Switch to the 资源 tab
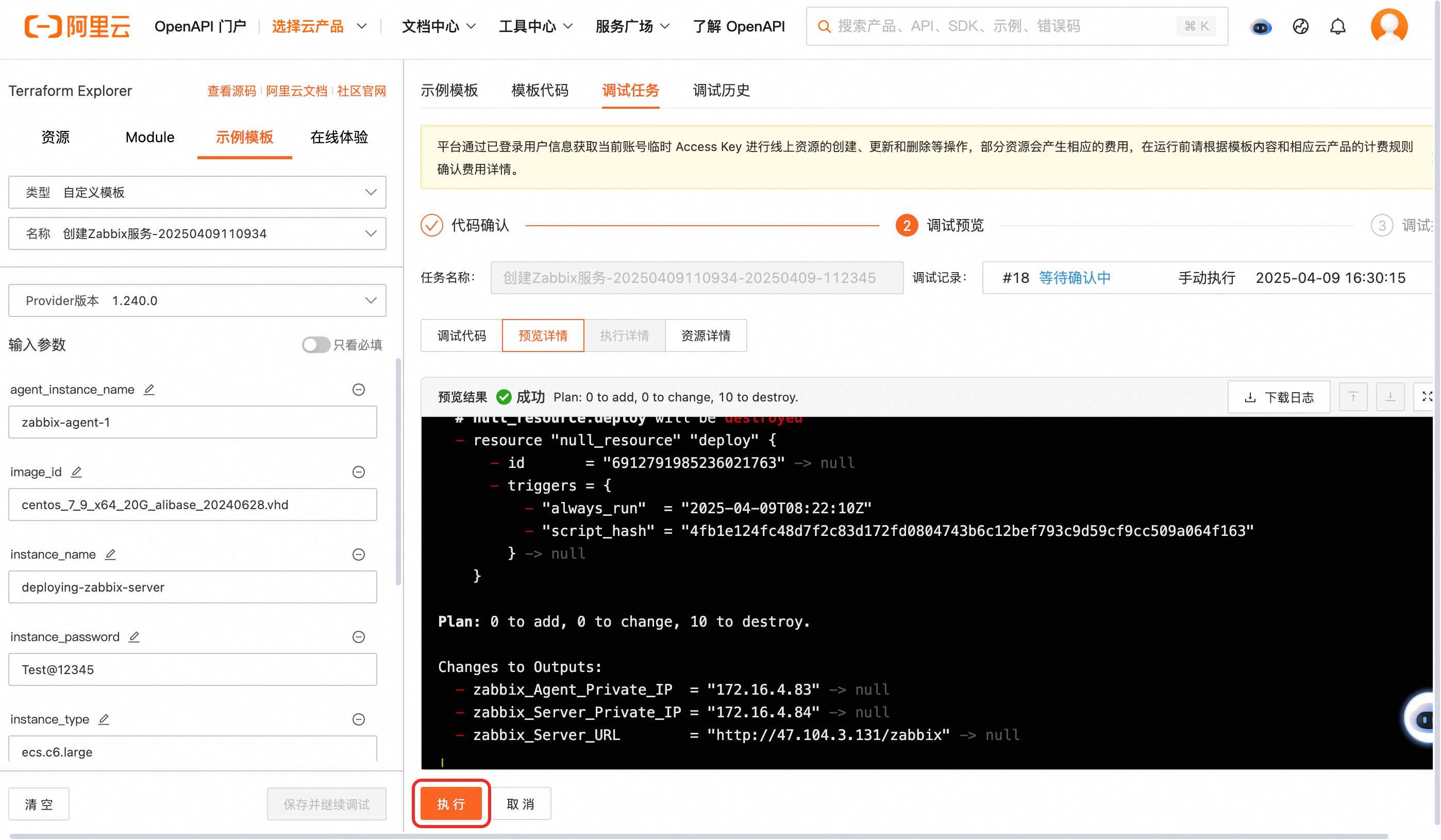This screenshot has width=1441, height=840. [x=56, y=137]
